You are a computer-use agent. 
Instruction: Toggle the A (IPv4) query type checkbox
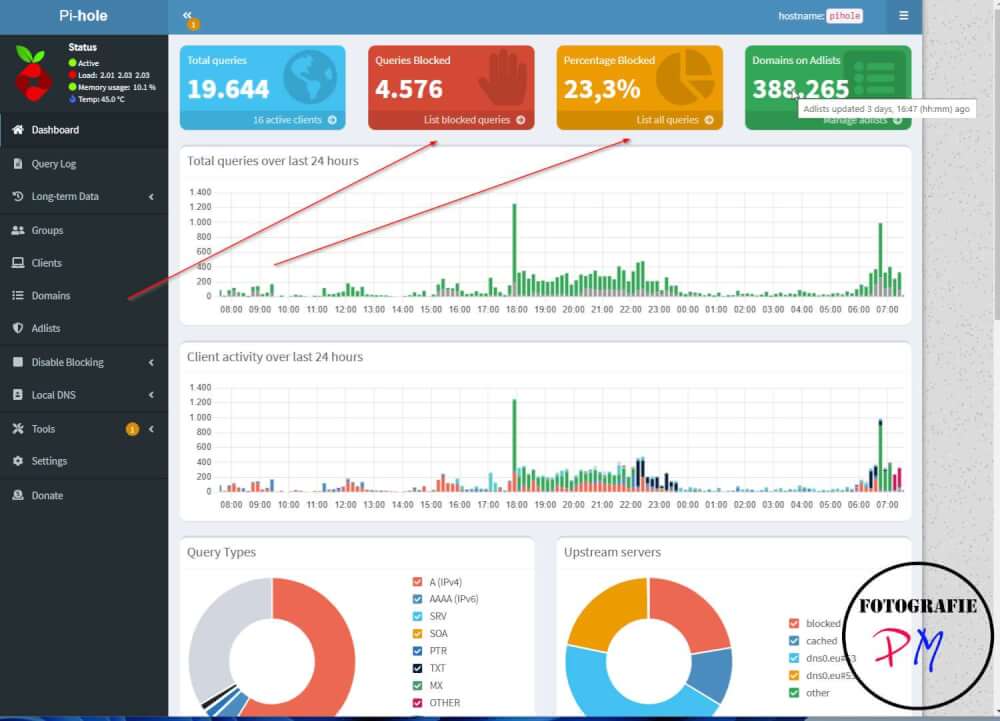417,581
